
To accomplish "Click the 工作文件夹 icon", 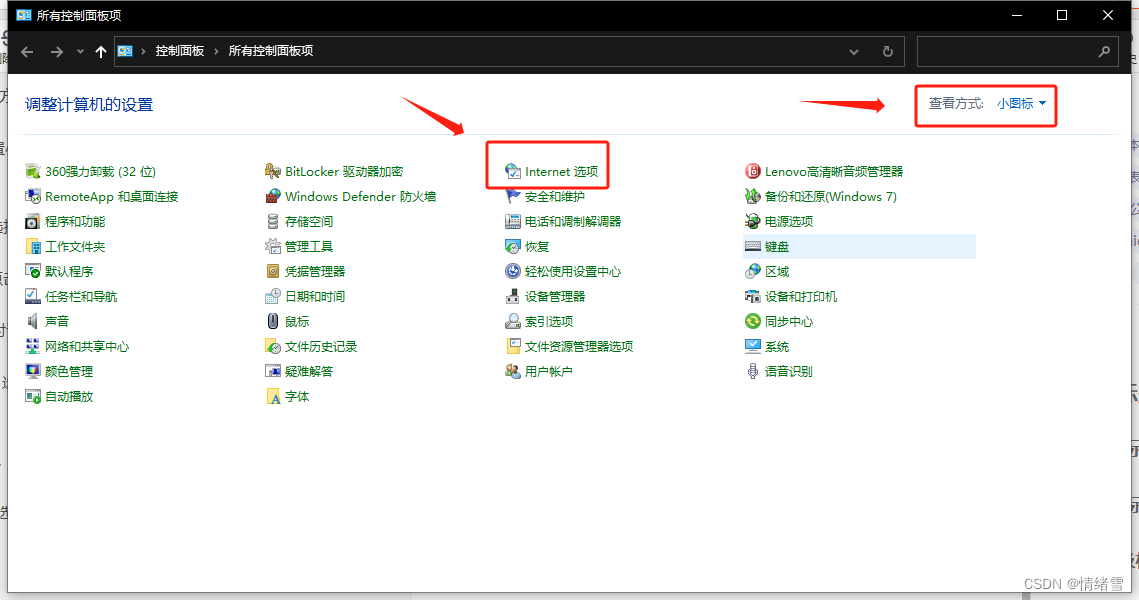I will [33, 246].
